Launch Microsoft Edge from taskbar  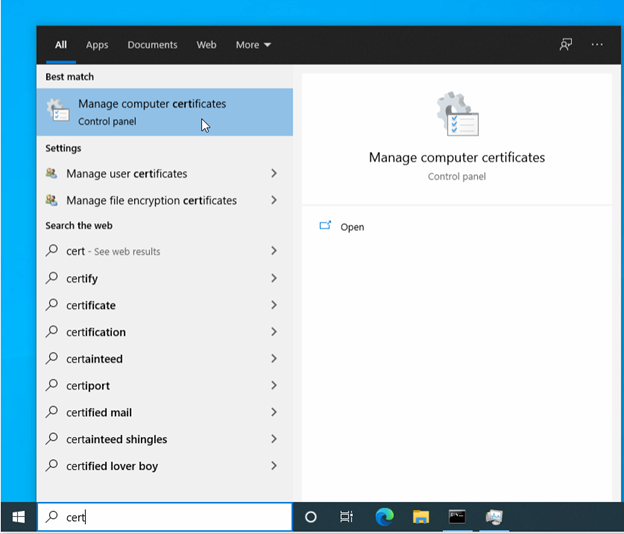pyautogui.click(x=384, y=517)
